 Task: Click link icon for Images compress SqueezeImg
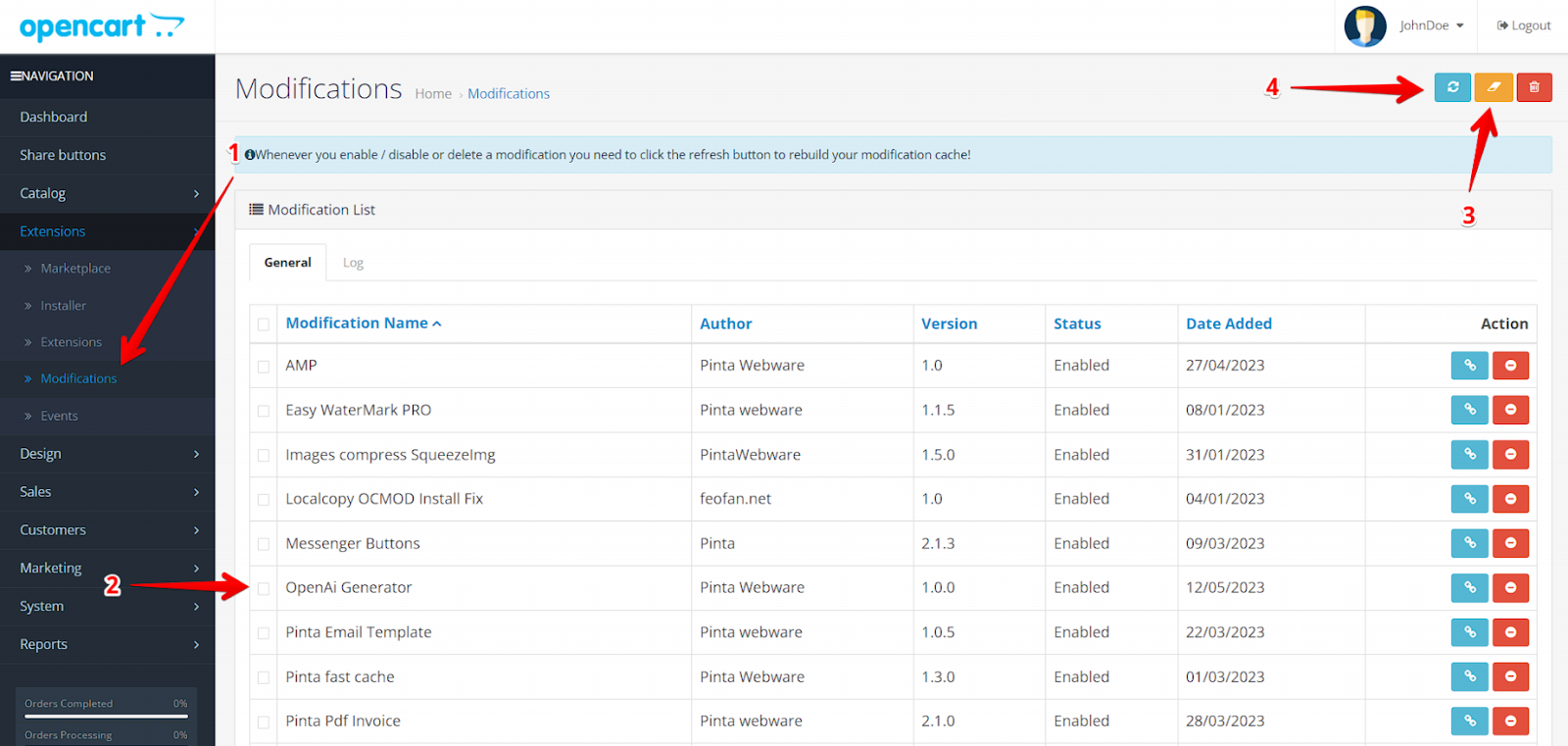point(1469,455)
